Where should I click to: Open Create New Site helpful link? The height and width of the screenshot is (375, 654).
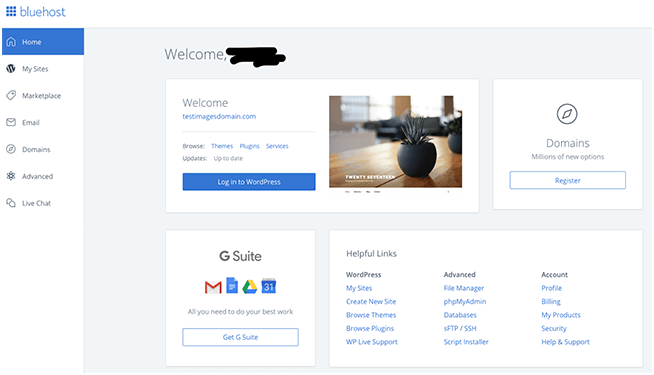[x=371, y=301]
